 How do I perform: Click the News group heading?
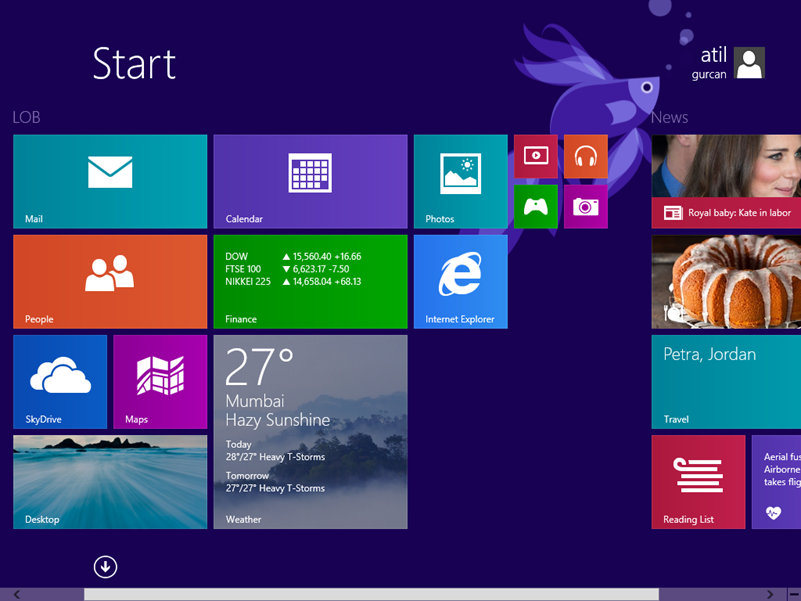pyautogui.click(x=670, y=117)
